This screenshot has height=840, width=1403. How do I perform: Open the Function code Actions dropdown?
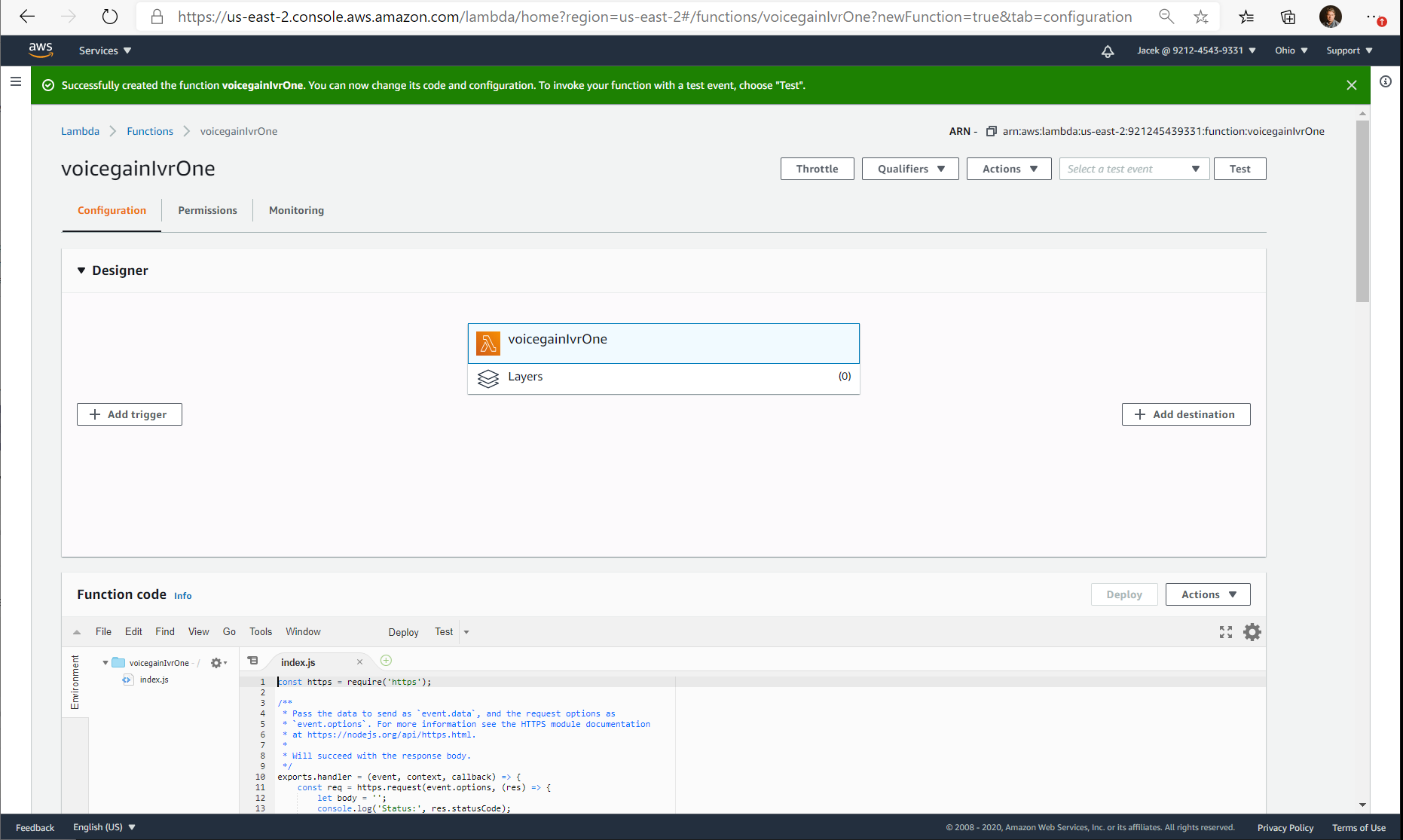pos(1208,594)
